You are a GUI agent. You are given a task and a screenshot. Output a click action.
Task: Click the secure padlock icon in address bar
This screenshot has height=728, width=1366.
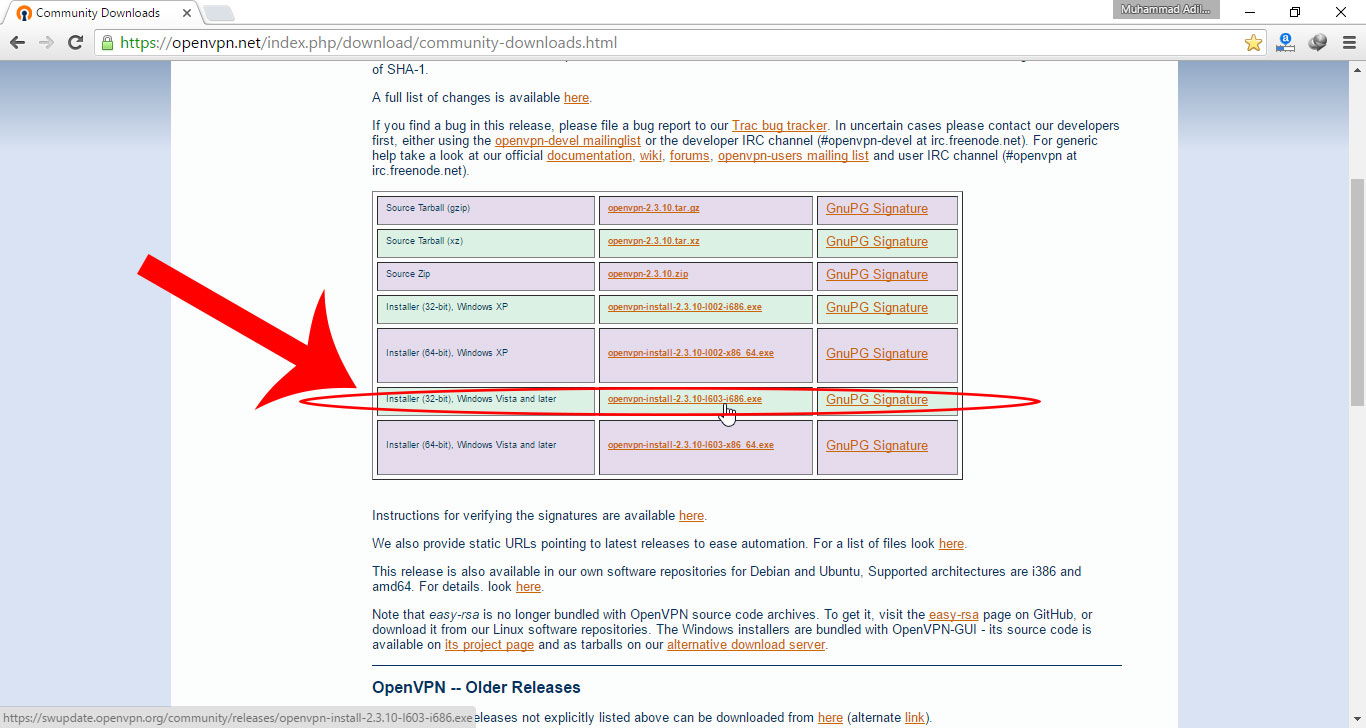pyautogui.click(x=107, y=43)
